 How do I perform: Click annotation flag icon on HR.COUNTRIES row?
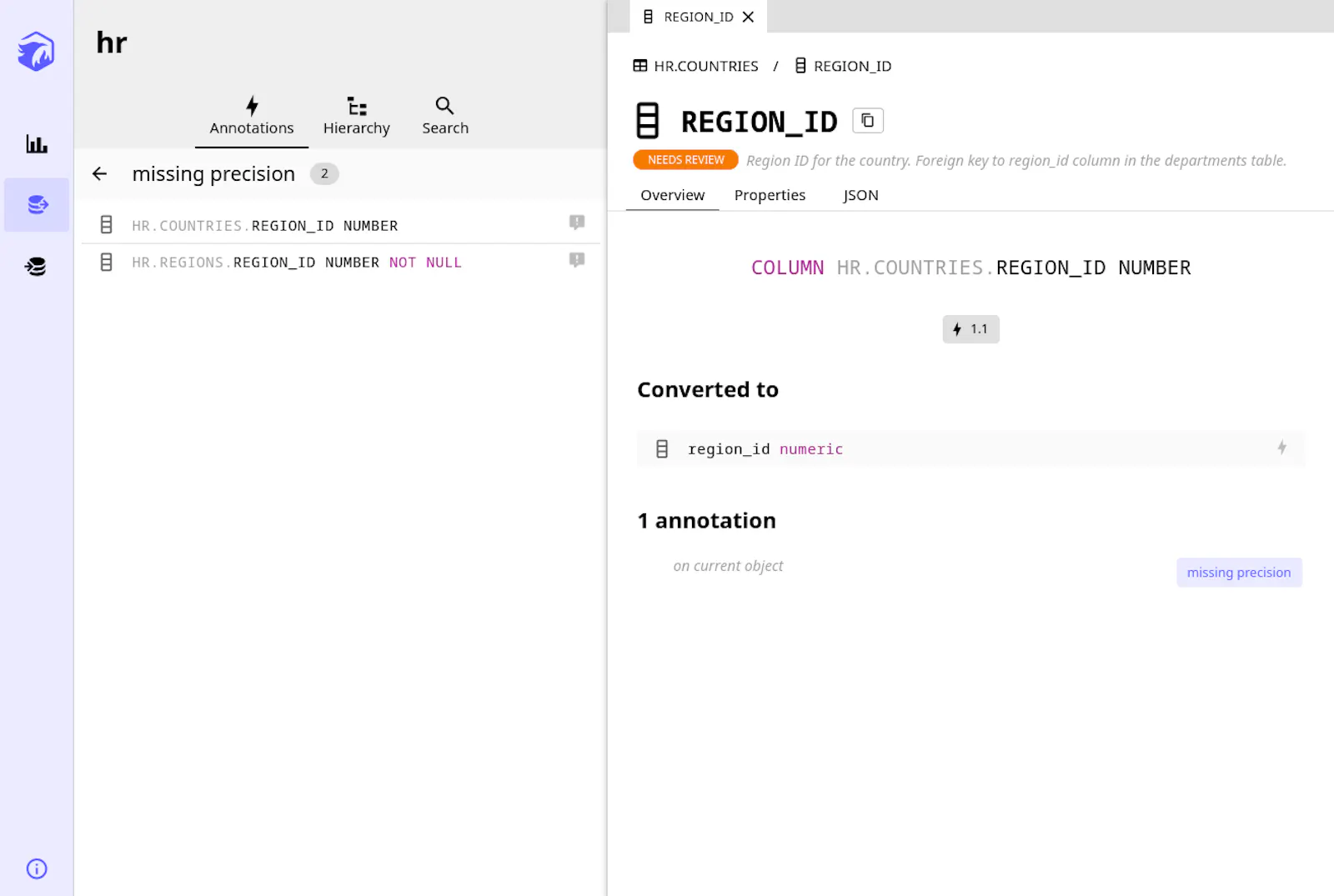[577, 223]
